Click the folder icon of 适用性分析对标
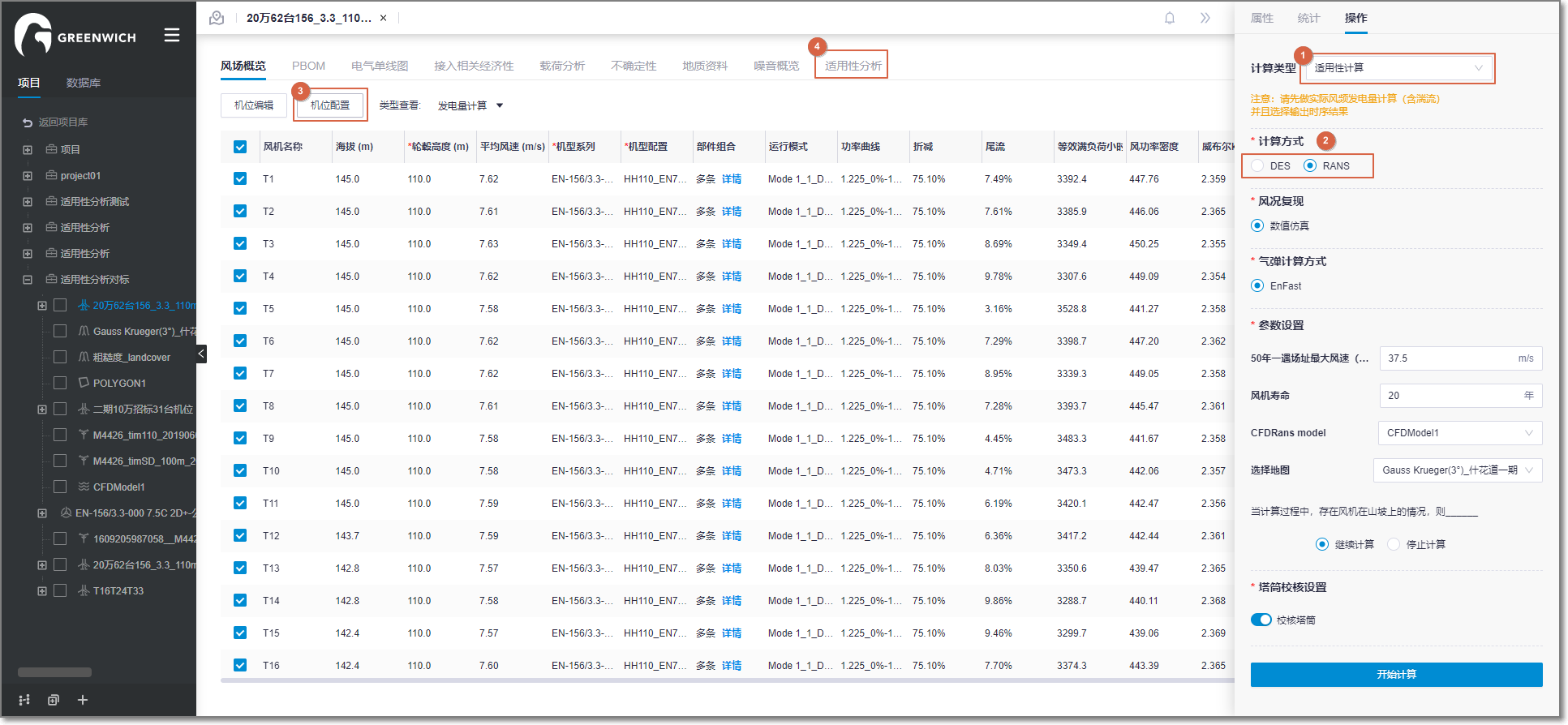This screenshot has height=725, width=1568. pyautogui.click(x=51, y=280)
